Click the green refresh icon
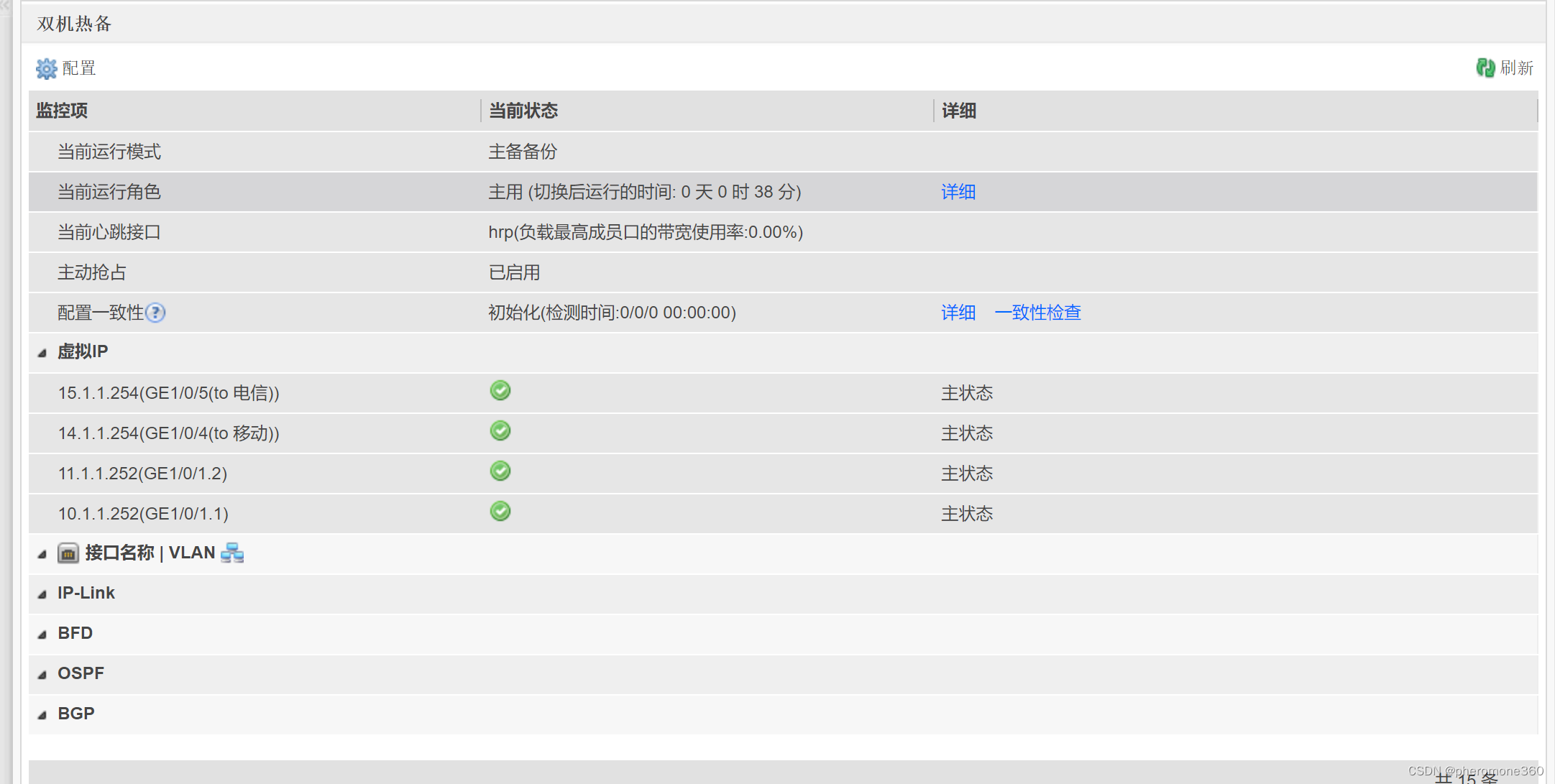1555x784 pixels. tap(1485, 68)
